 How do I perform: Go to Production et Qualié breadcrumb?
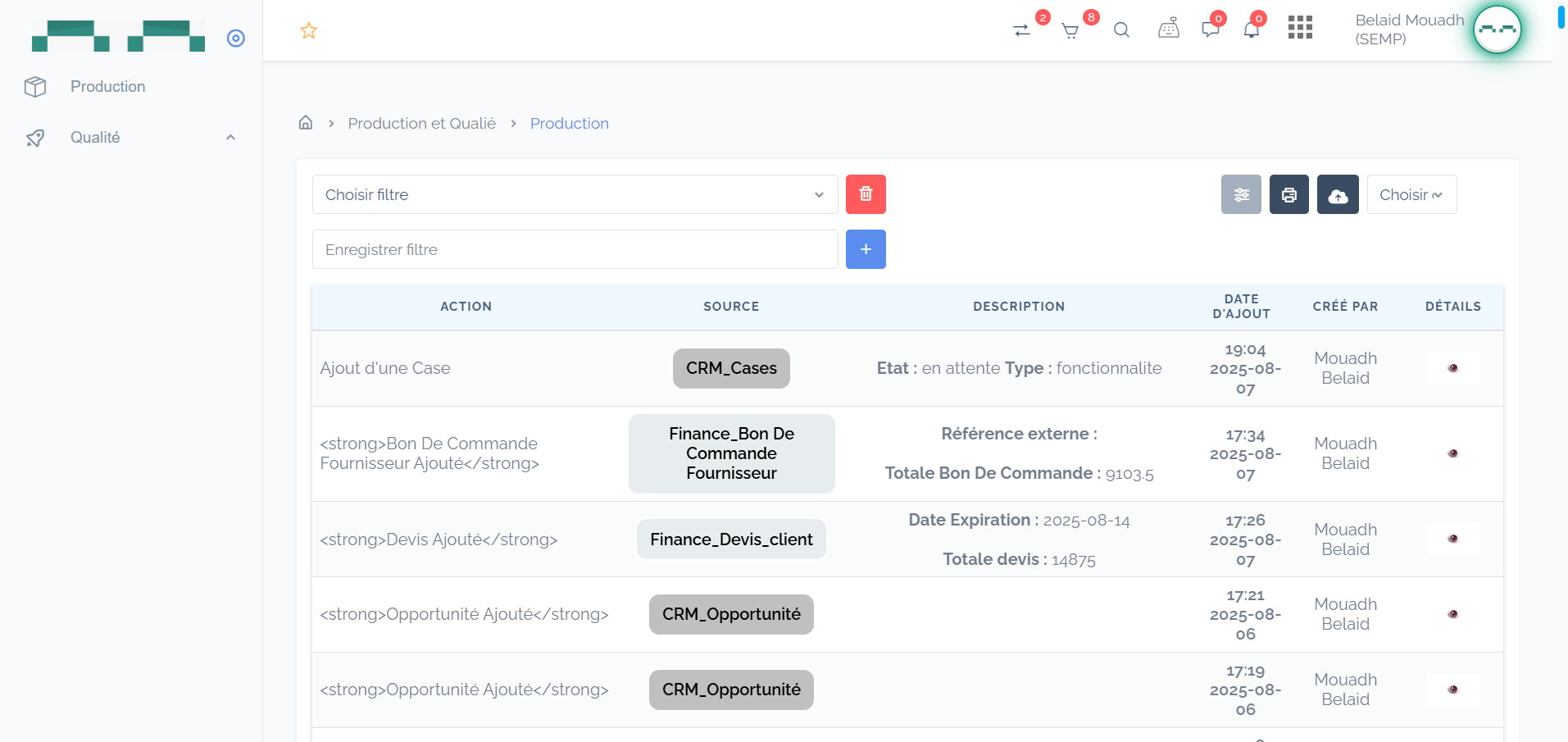pyautogui.click(x=421, y=123)
